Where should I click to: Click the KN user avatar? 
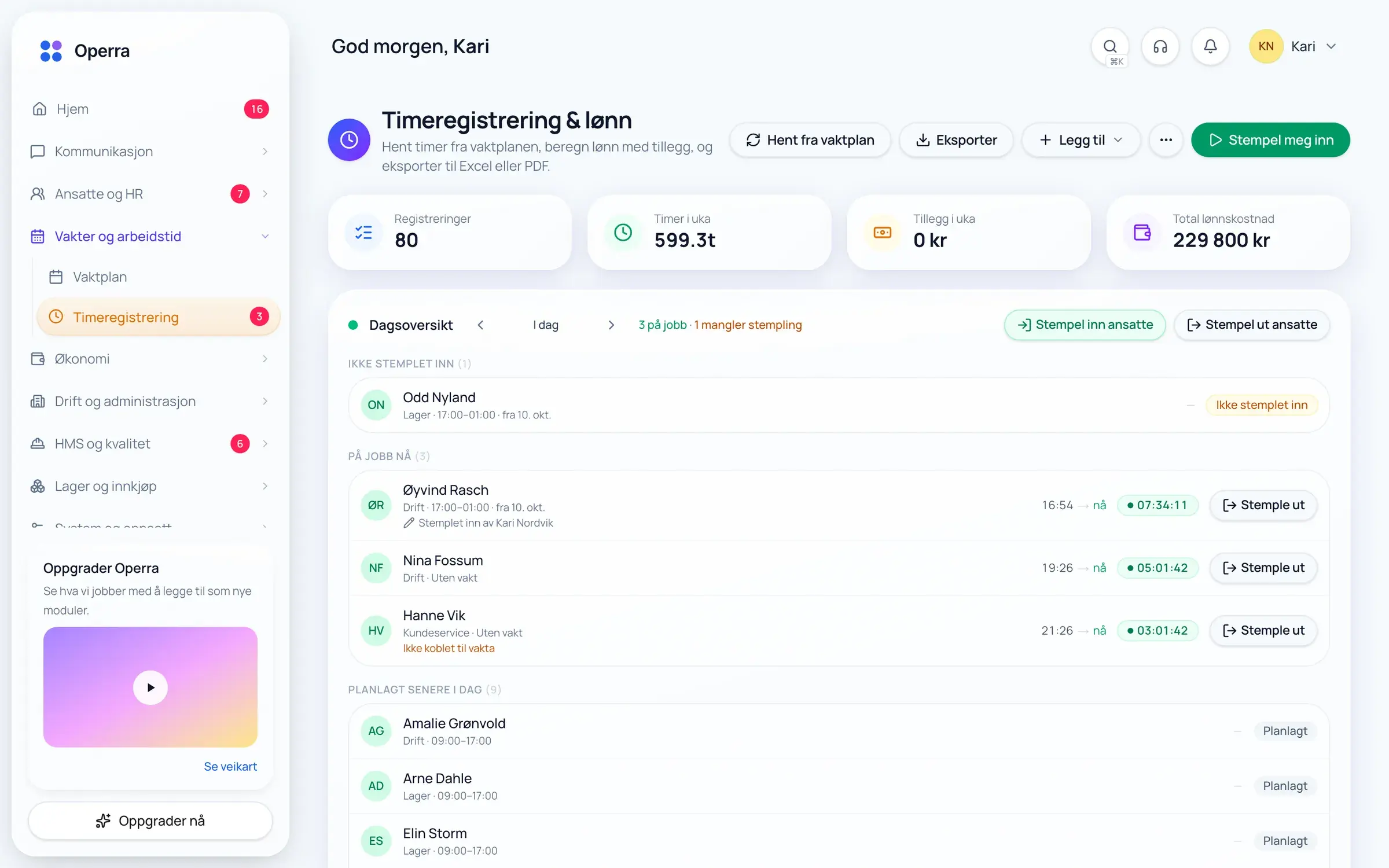(1266, 46)
